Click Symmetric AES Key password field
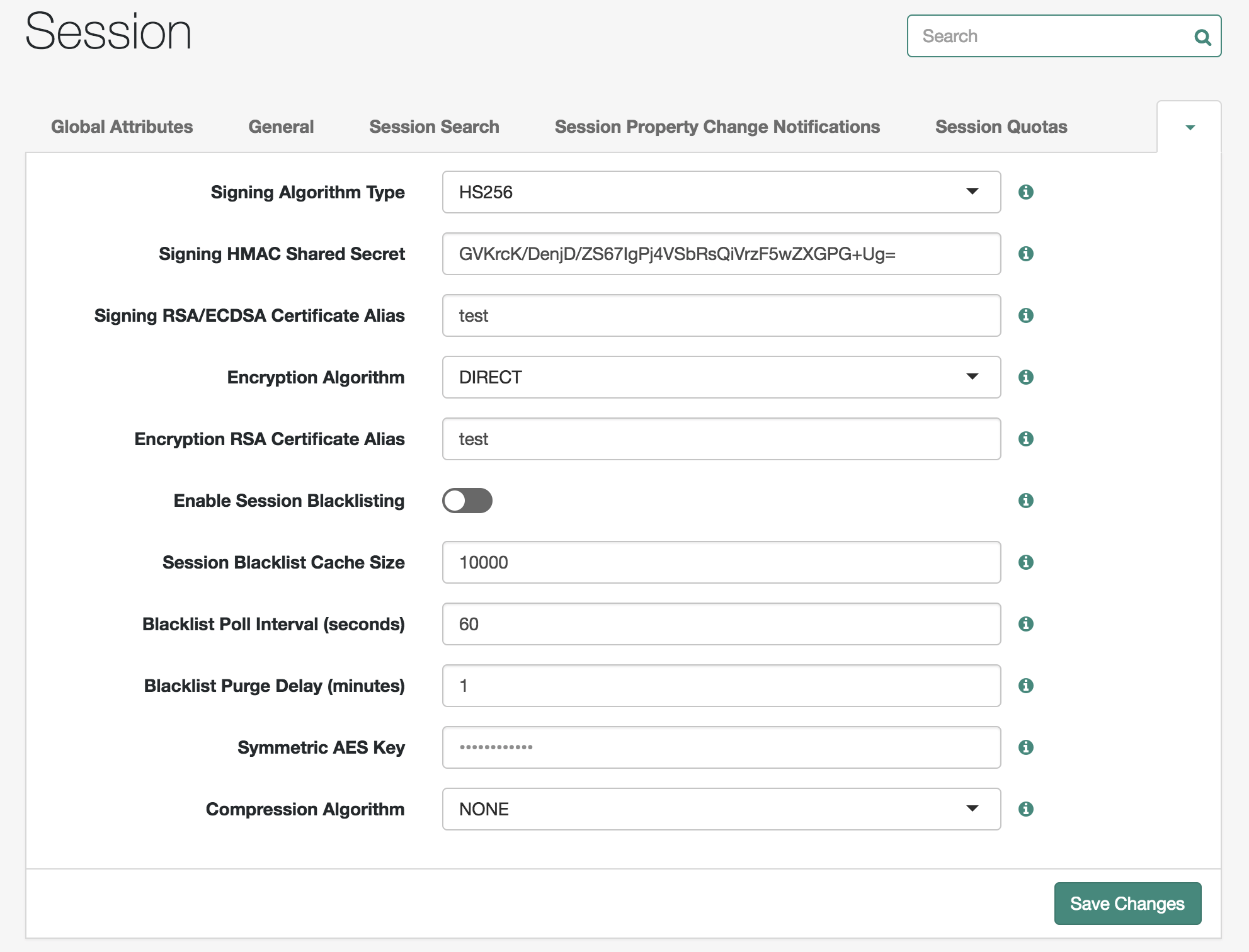This screenshot has width=1249, height=952. pyautogui.click(x=722, y=747)
